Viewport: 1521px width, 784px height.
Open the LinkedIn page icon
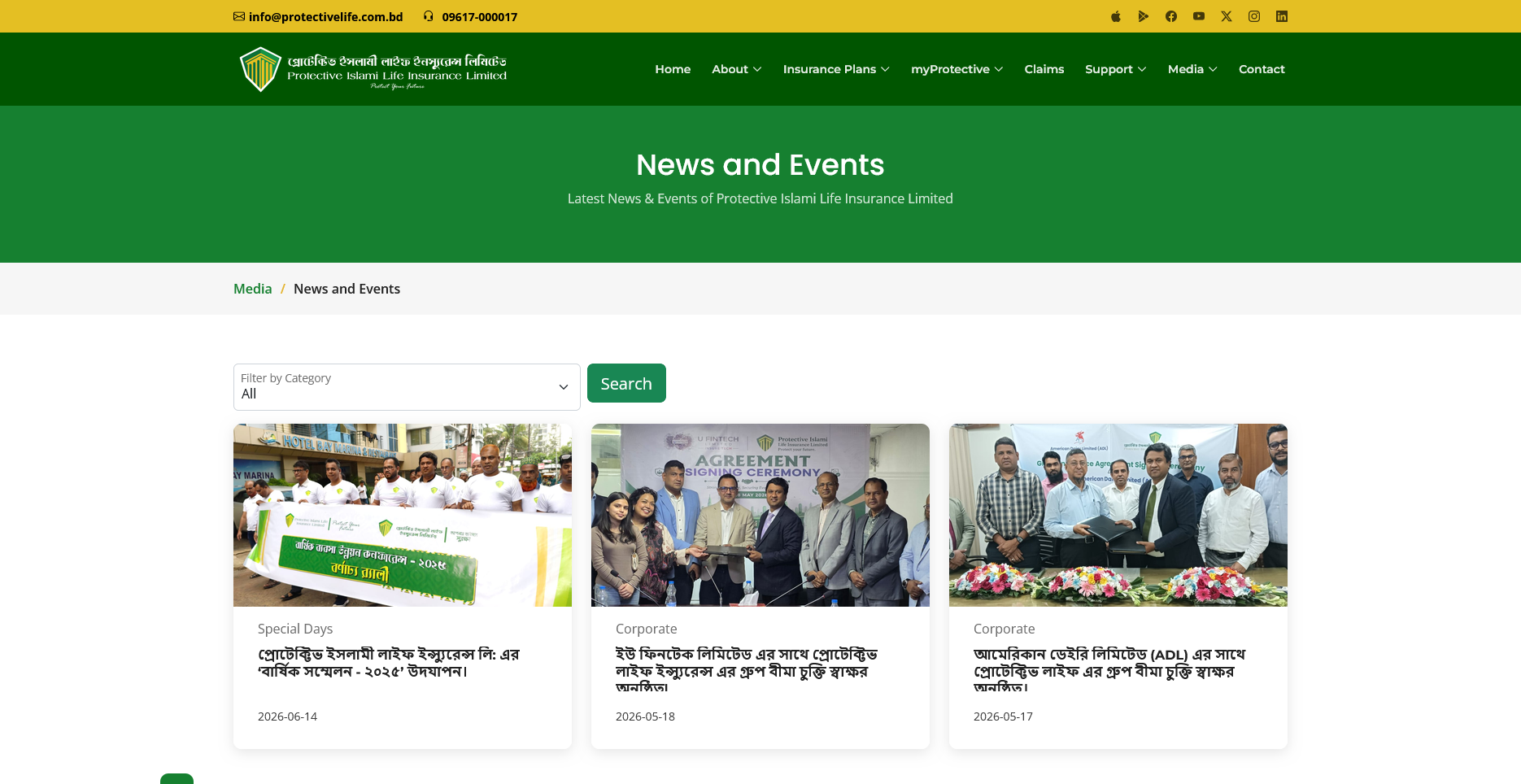click(x=1282, y=16)
